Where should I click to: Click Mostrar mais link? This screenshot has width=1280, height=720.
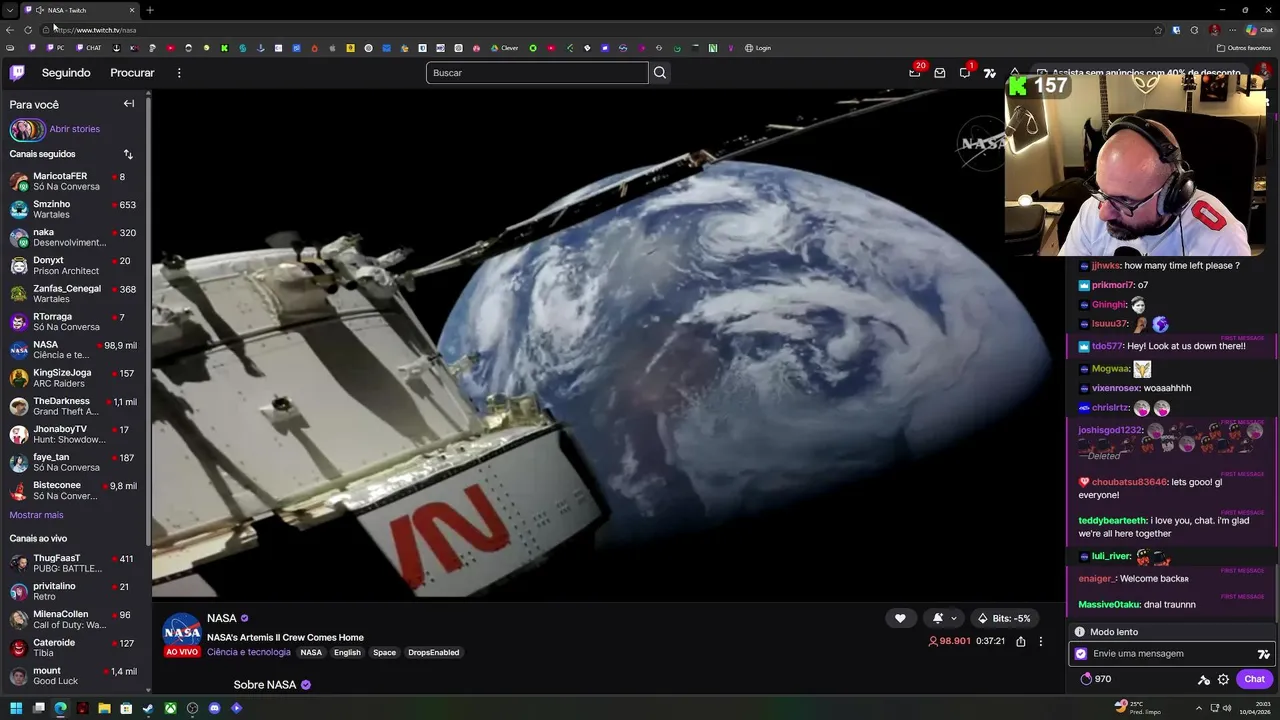coord(36,515)
